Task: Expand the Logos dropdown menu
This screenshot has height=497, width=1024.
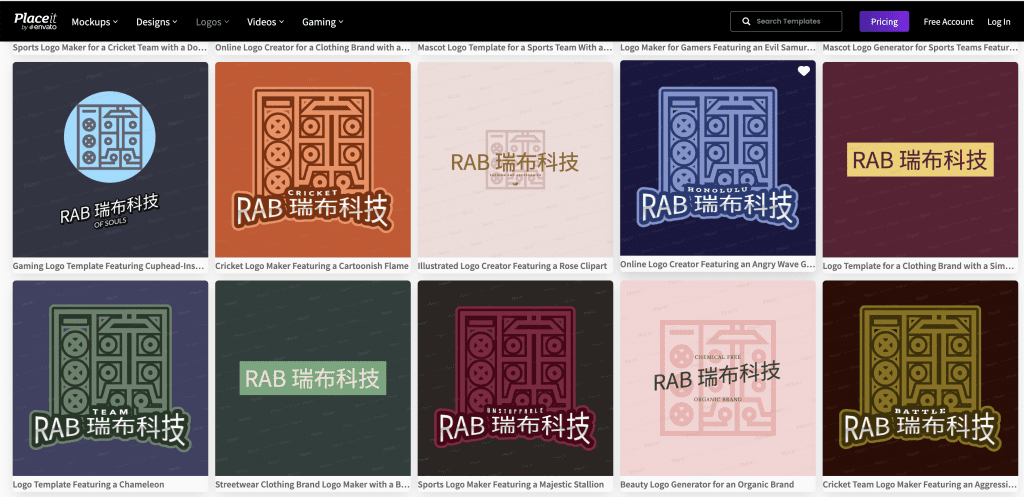Action: tap(212, 21)
